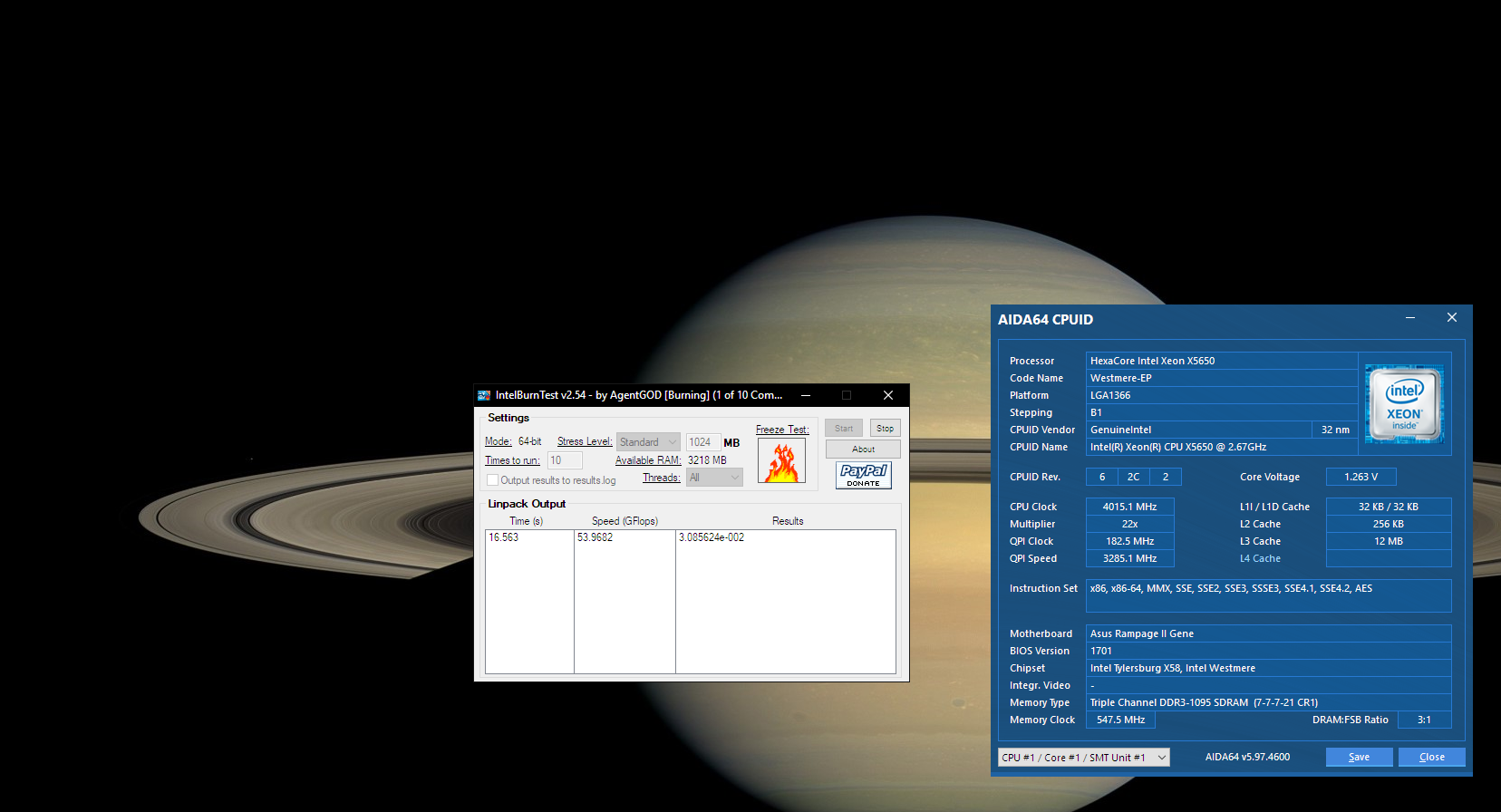Close the IntelBurnTest window
Image resolution: width=1501 pixels, height=812 pixels.
point(888,395)
